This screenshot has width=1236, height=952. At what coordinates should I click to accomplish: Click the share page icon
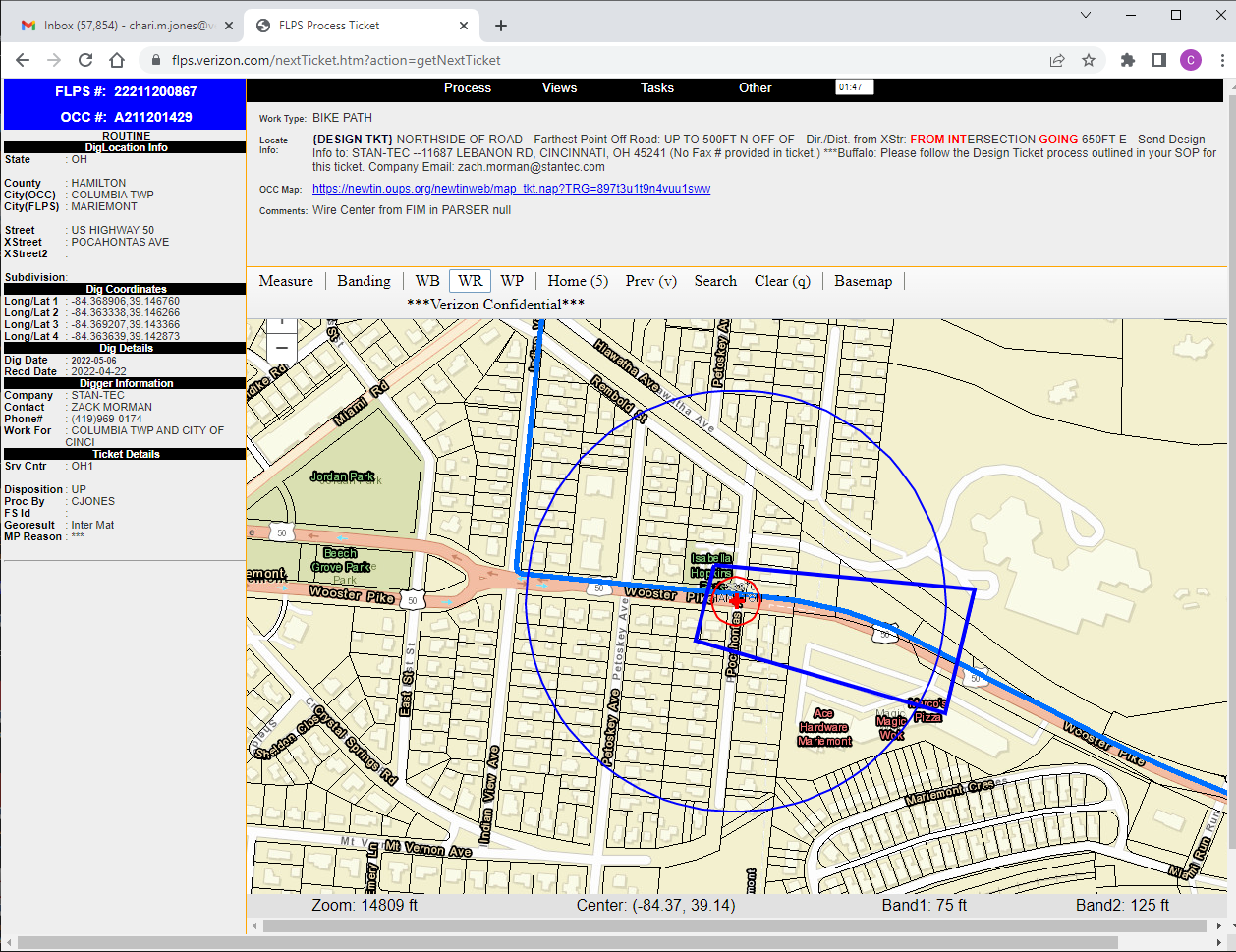point(1057,60)
